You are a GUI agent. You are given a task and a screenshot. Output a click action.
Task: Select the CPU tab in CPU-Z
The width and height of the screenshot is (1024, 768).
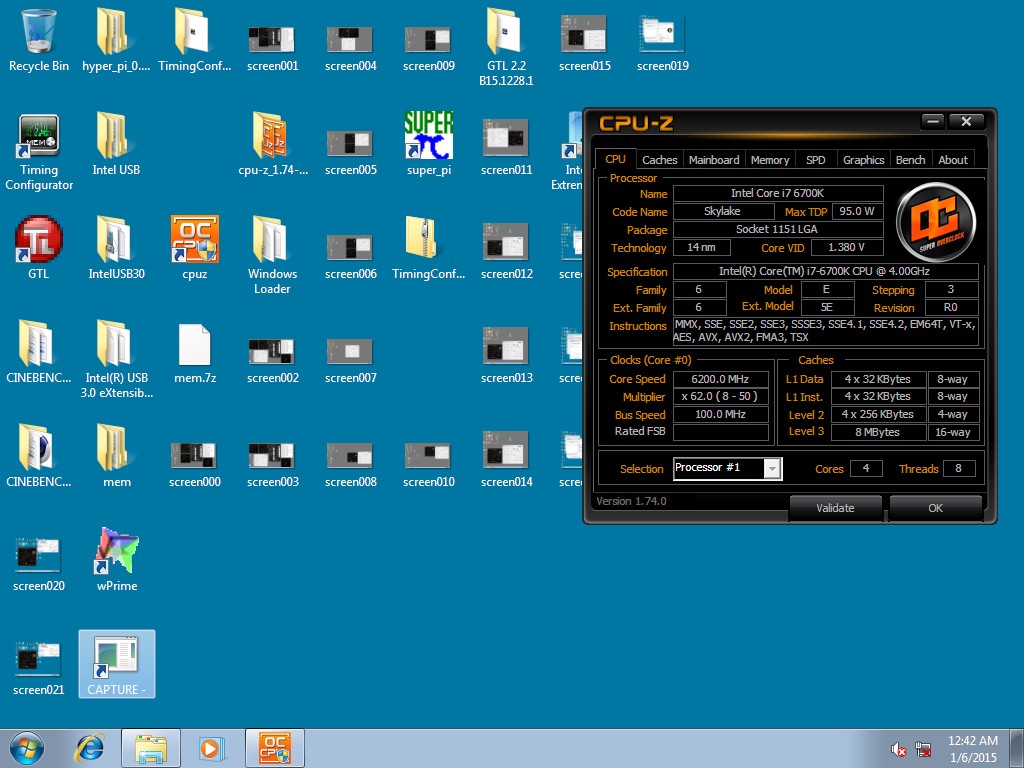click(615, 159)
